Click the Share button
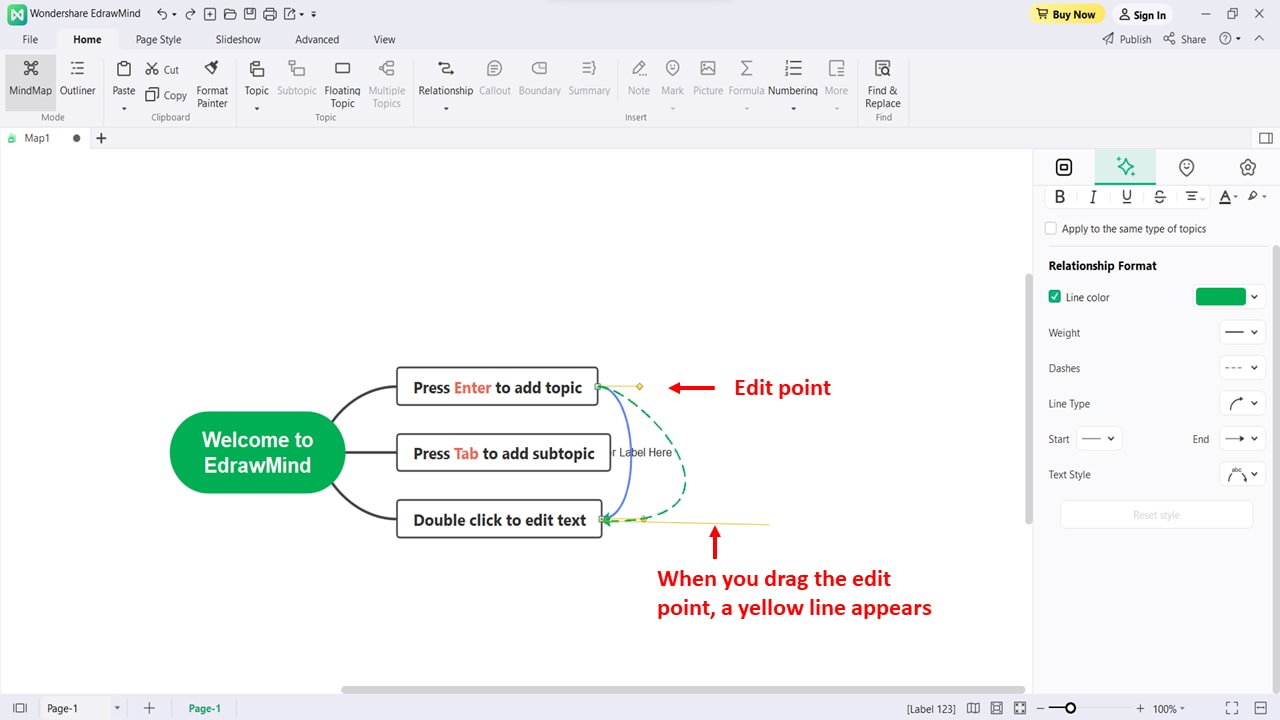 click(x=1185, y=39)
